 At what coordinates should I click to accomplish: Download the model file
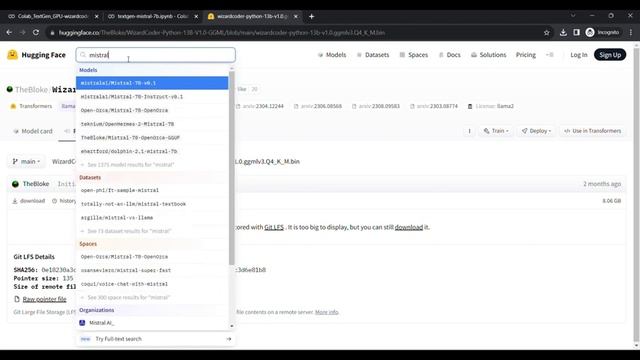click(x=29, y=201)
